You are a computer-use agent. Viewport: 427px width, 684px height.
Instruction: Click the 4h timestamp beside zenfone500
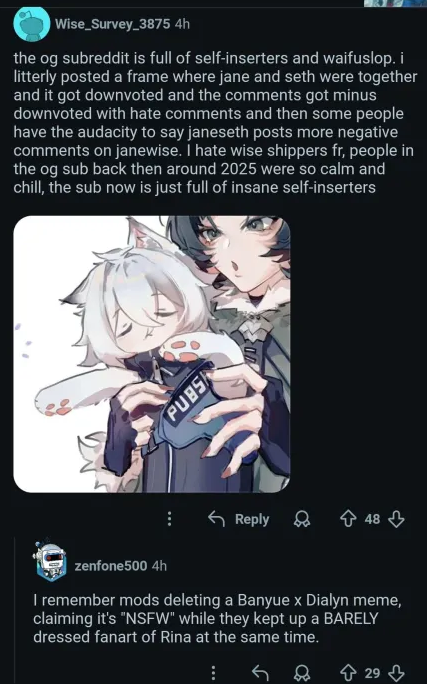click(x=159, y=566)
